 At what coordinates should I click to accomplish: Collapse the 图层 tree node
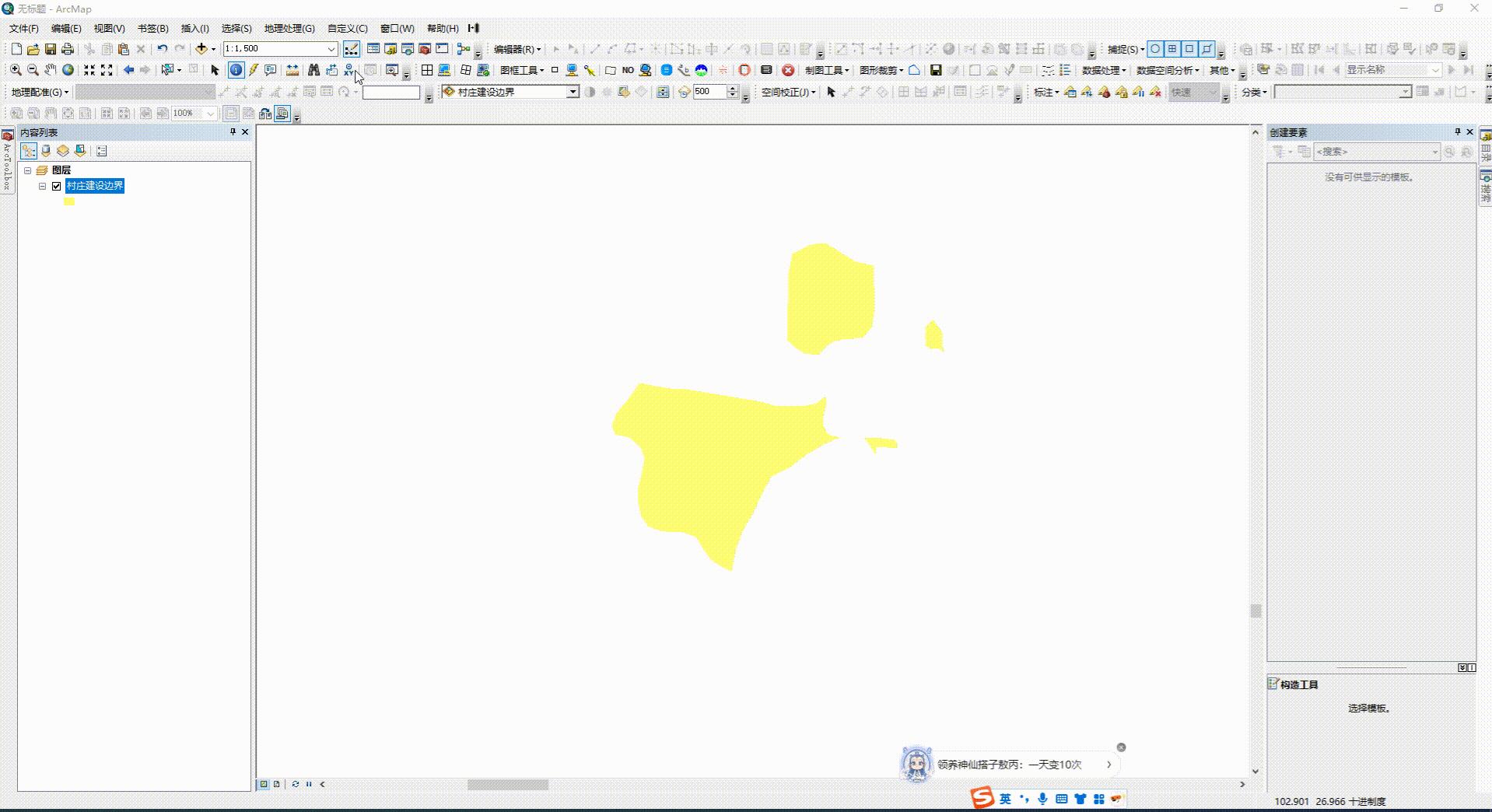[27, 170]
